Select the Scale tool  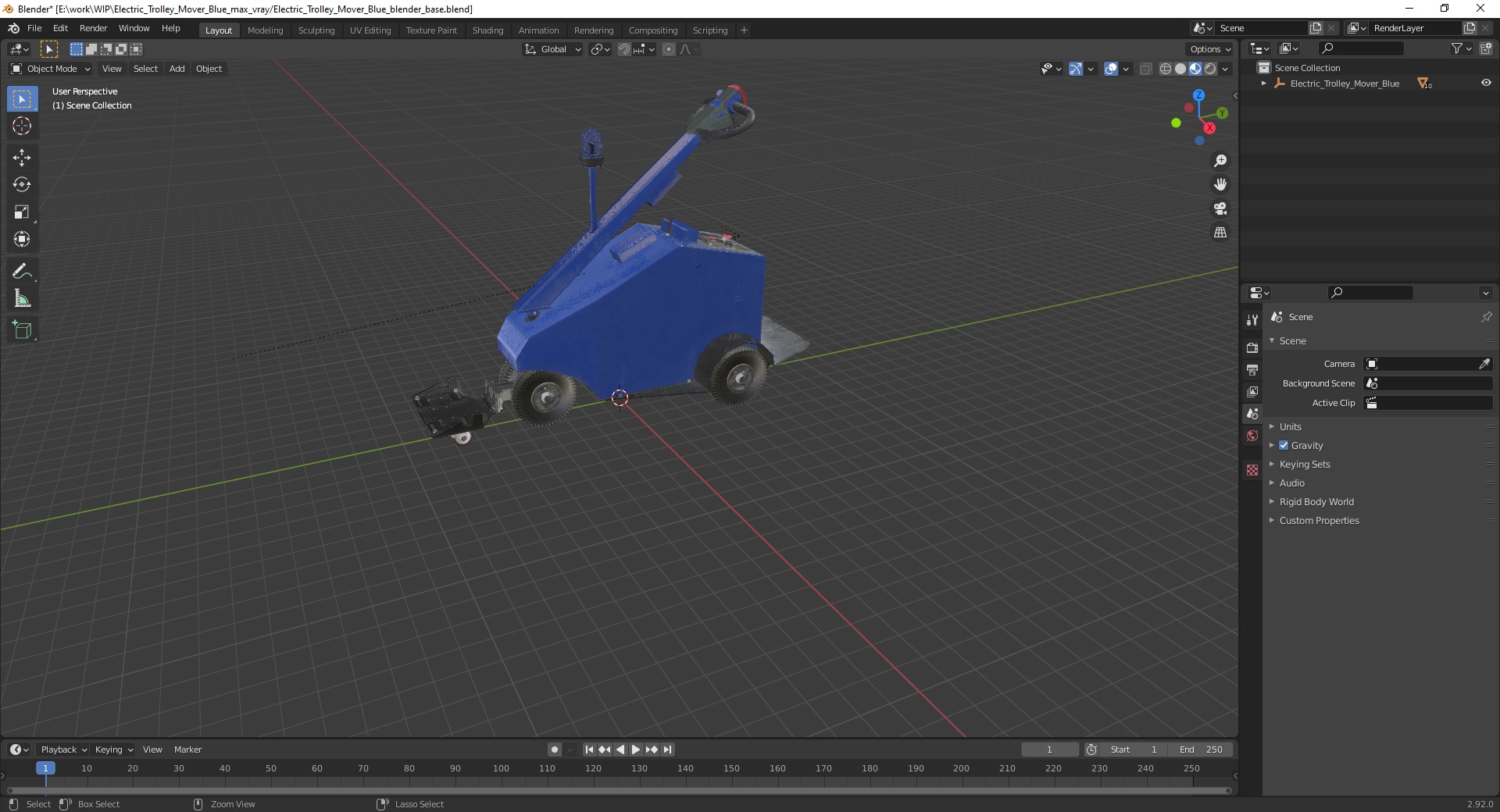pos(22,212)
